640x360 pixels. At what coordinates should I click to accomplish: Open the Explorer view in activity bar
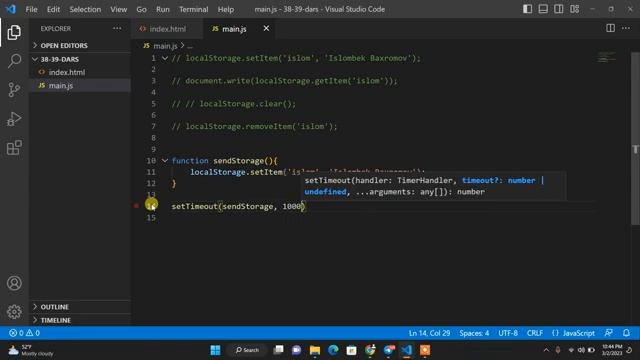click(14, 32)
